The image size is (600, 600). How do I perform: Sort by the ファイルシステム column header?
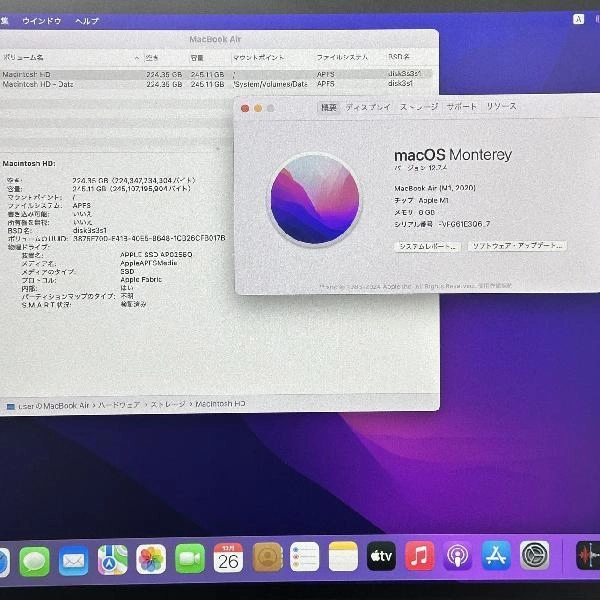[342, 57]
